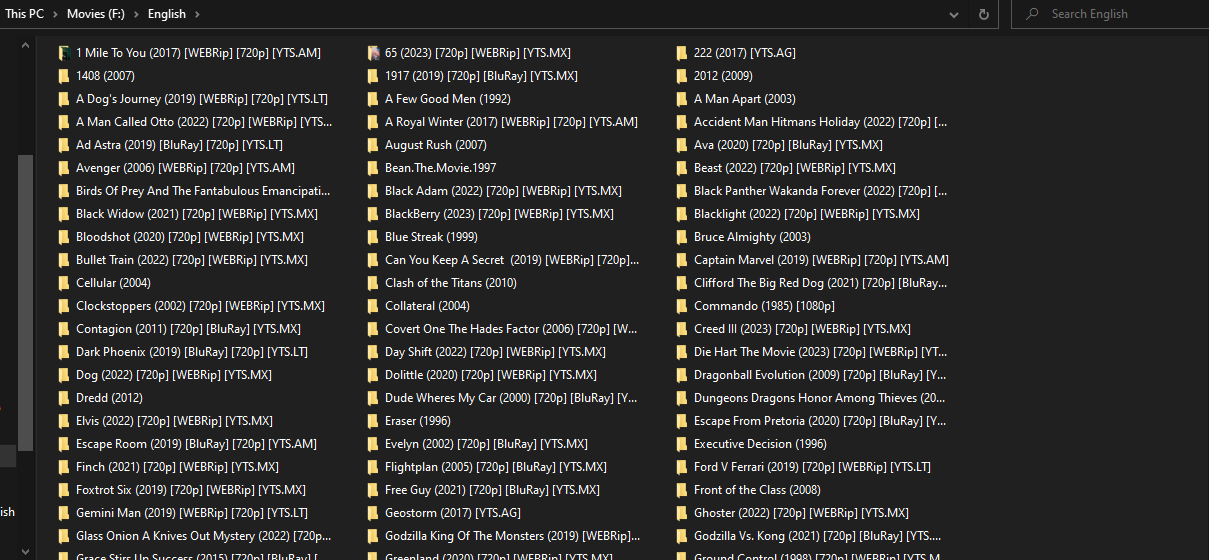Image resolution: width=1209 pixels, height=560 pixels.
Task: Click the folder icon of Geostorm (2017)
Action: point(373,513)
